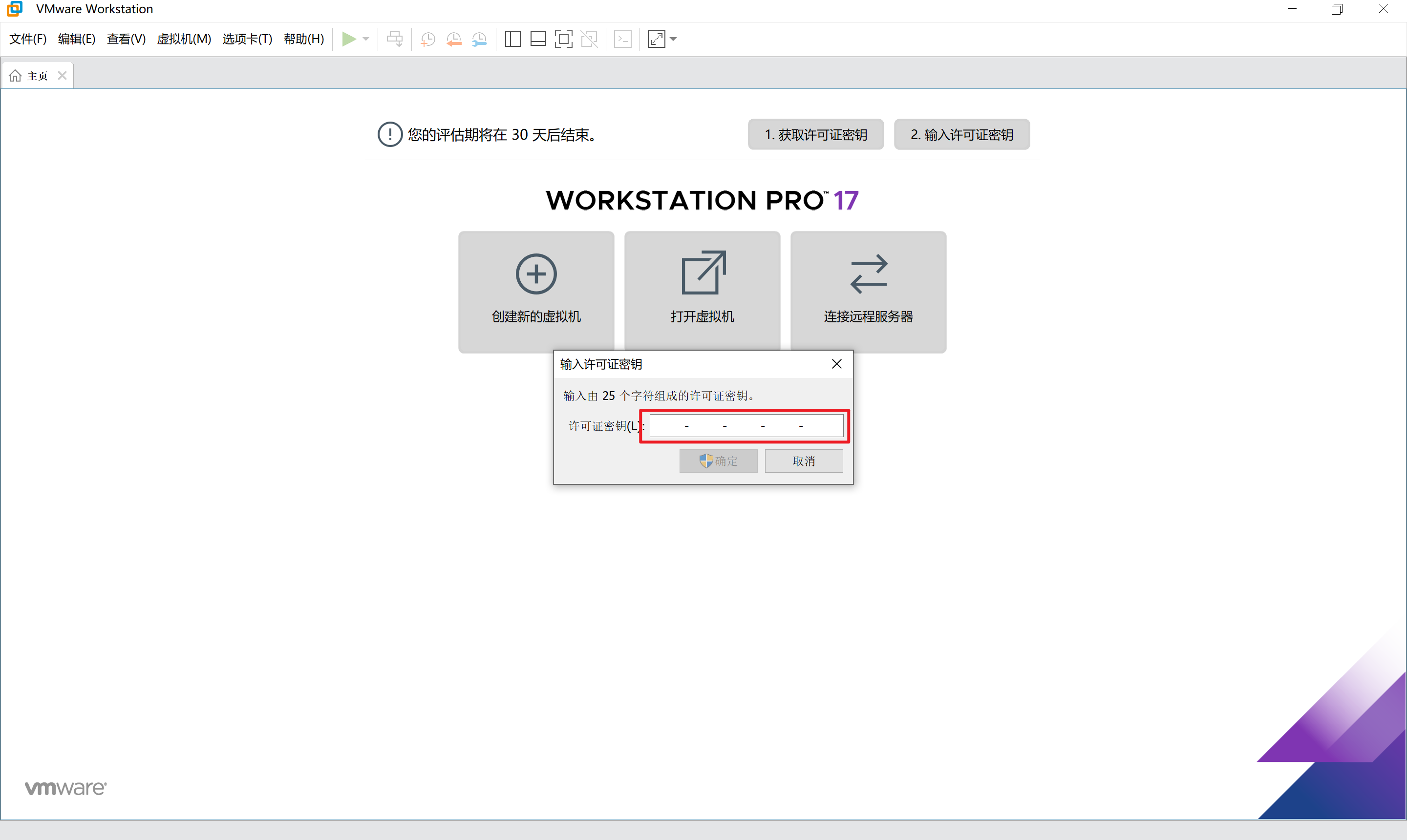Toggle the thumbnail bar icon
The width and height of the screenshot is (1407, 840).
pyautogui.click(x=538, y=39)
